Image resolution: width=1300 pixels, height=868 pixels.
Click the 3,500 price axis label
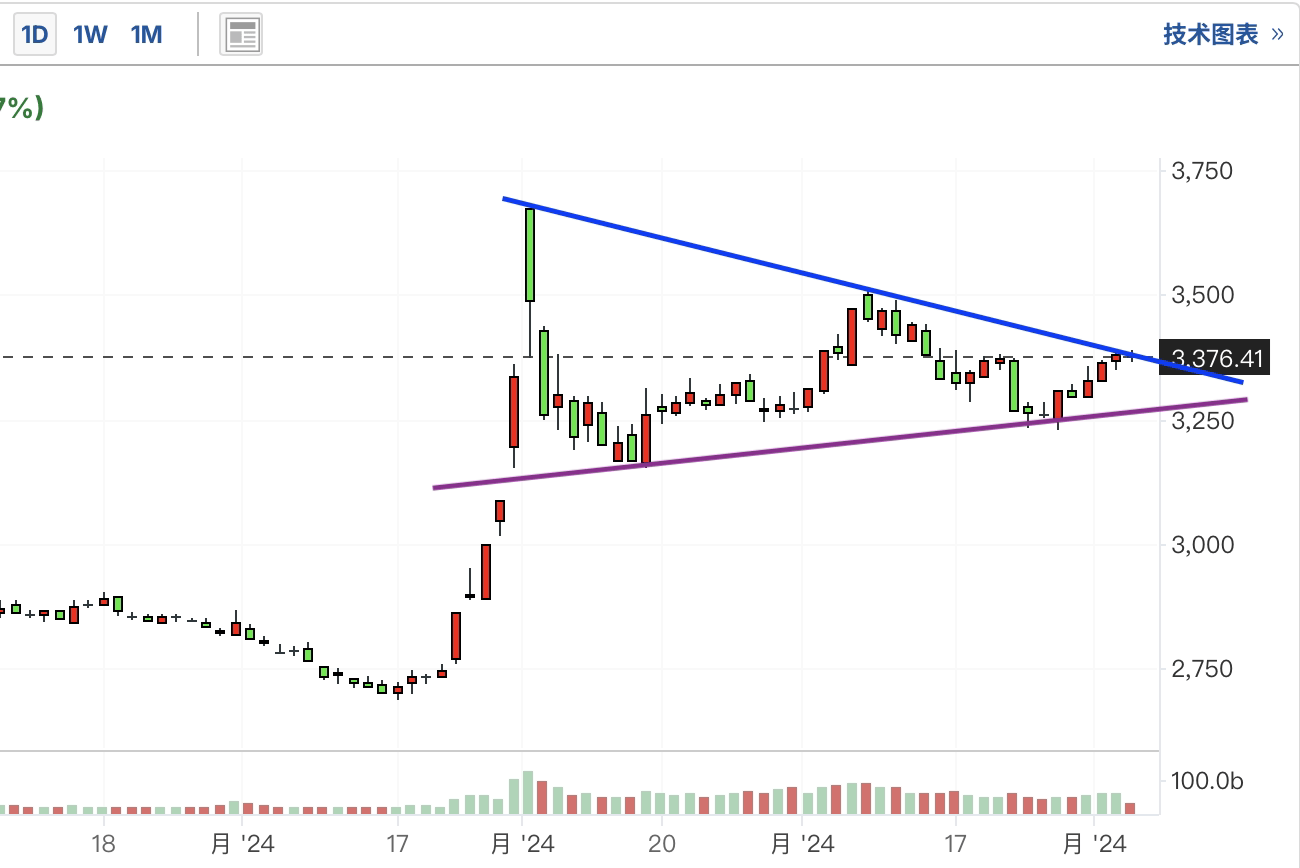tap(1202, 295)
